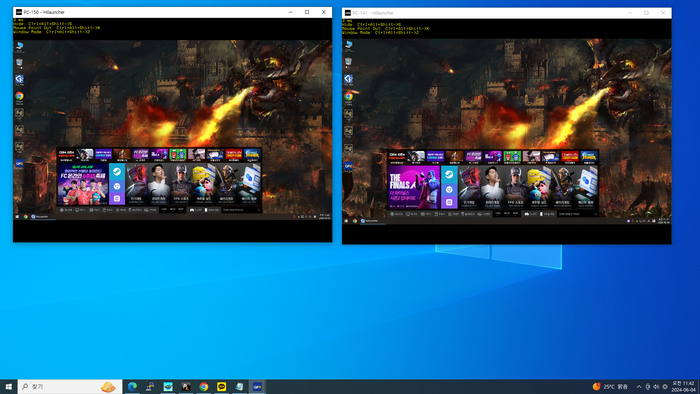The height and width of the screenshot is (394, 700).
Task: Click the host taskbar search box
Action: coord(70,386)
